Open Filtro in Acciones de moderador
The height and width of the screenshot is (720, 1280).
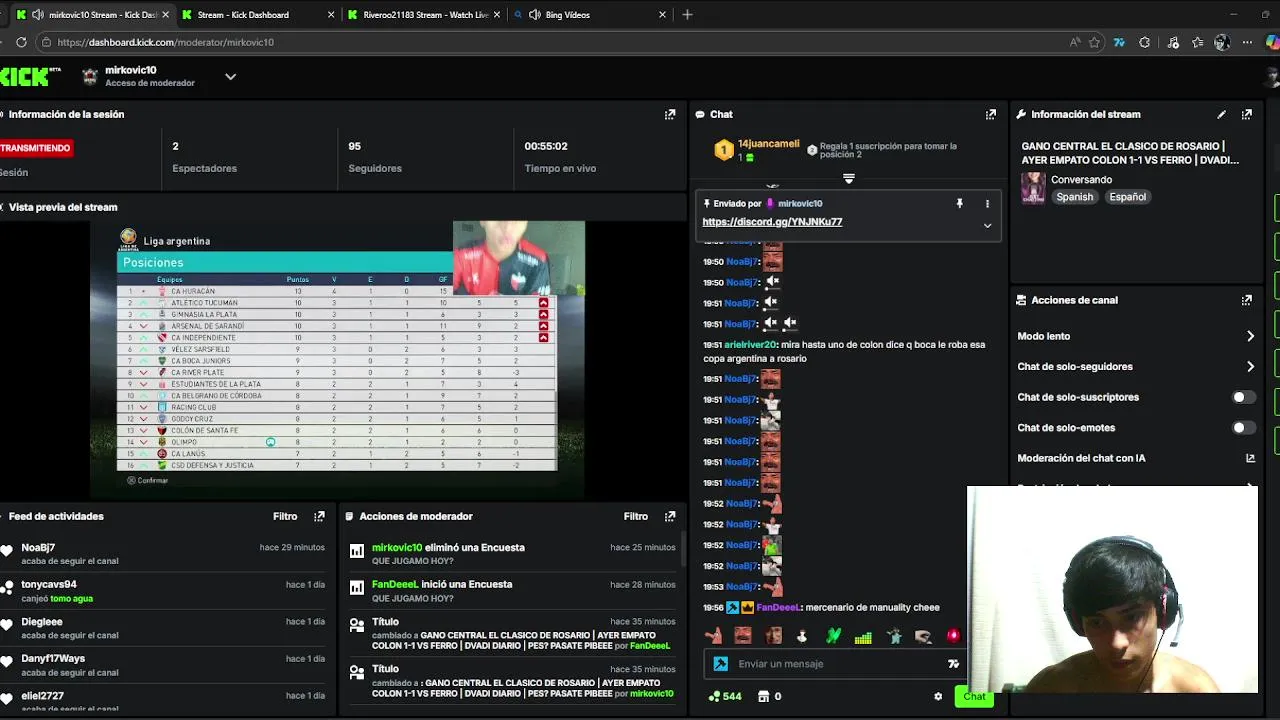click(x=636, y=516)
